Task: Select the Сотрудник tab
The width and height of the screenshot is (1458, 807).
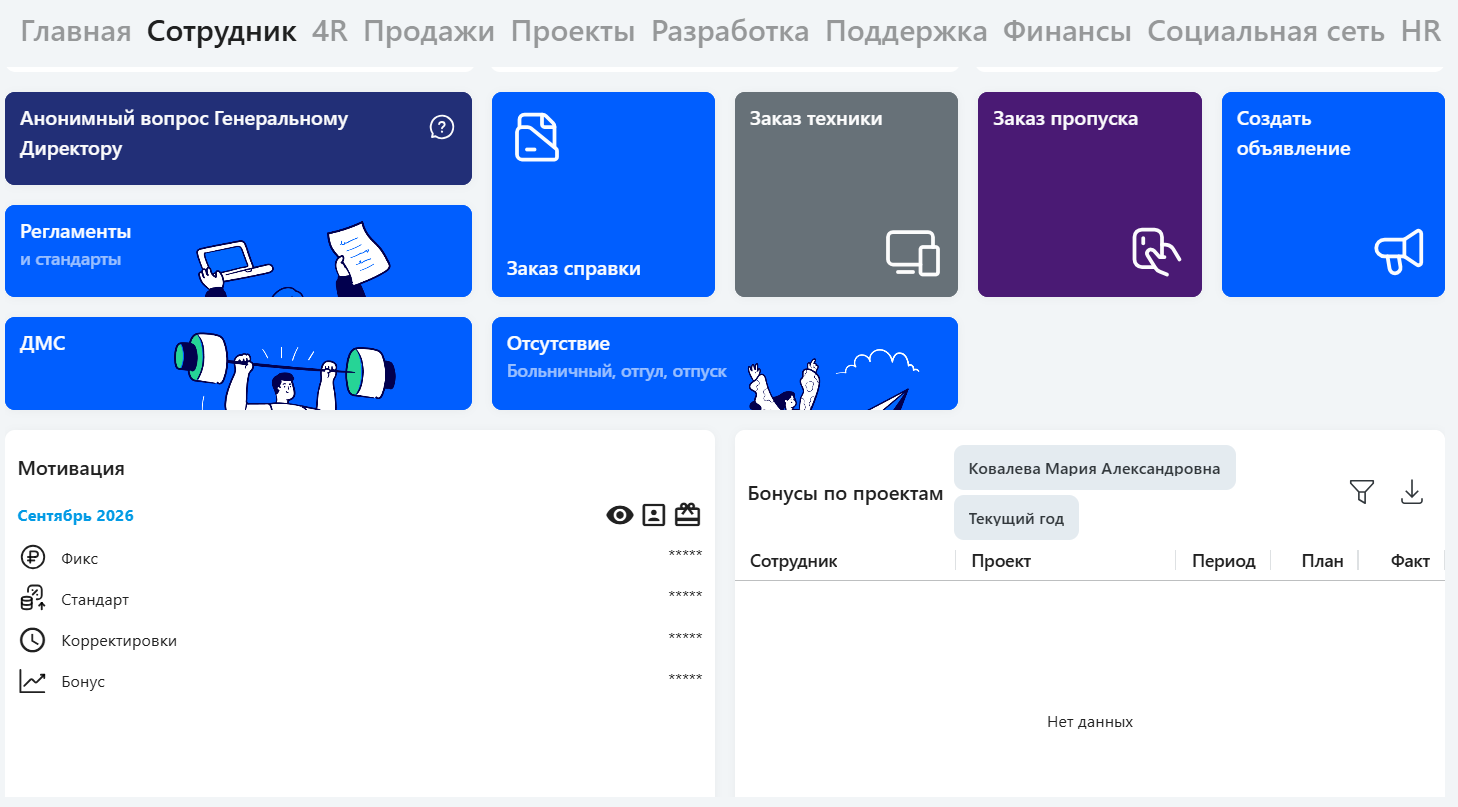Action: click(222, 31)
